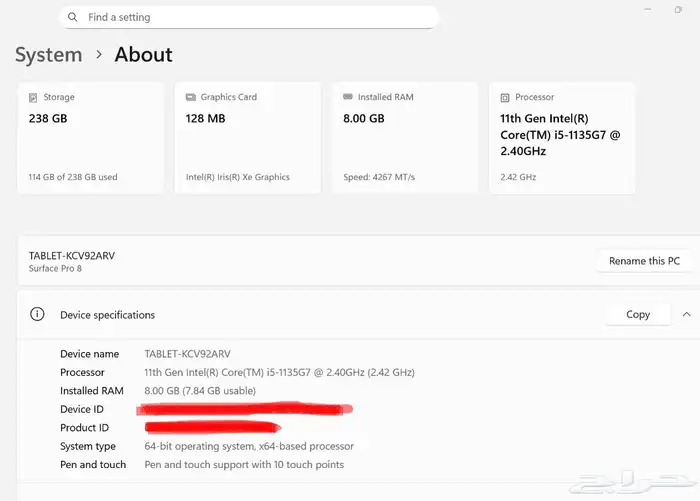Click the Graphics Card icon
Screen dimensions: 700x501
point(190,98)
